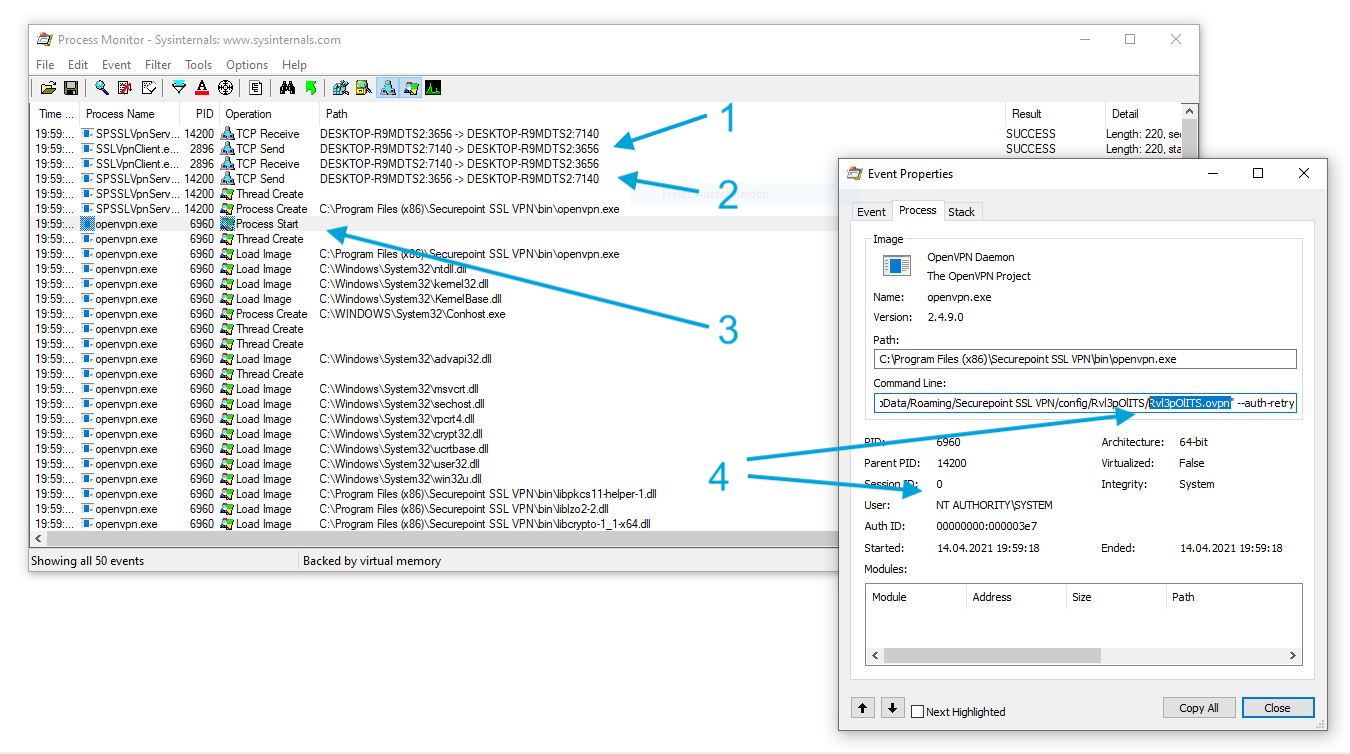This screenshot has width=1350, height=754.
Task: Enable the Next Highlighted checkbox
Action: click(x=918, y=712)
